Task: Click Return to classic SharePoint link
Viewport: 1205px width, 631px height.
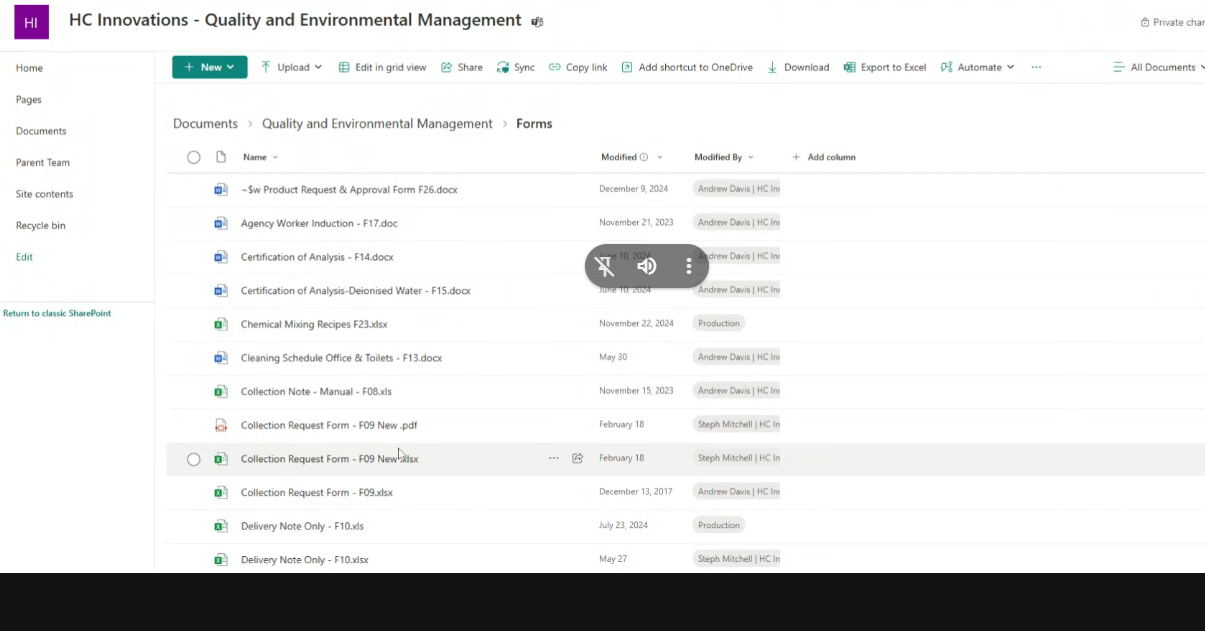Action: (x=57, y=313)
